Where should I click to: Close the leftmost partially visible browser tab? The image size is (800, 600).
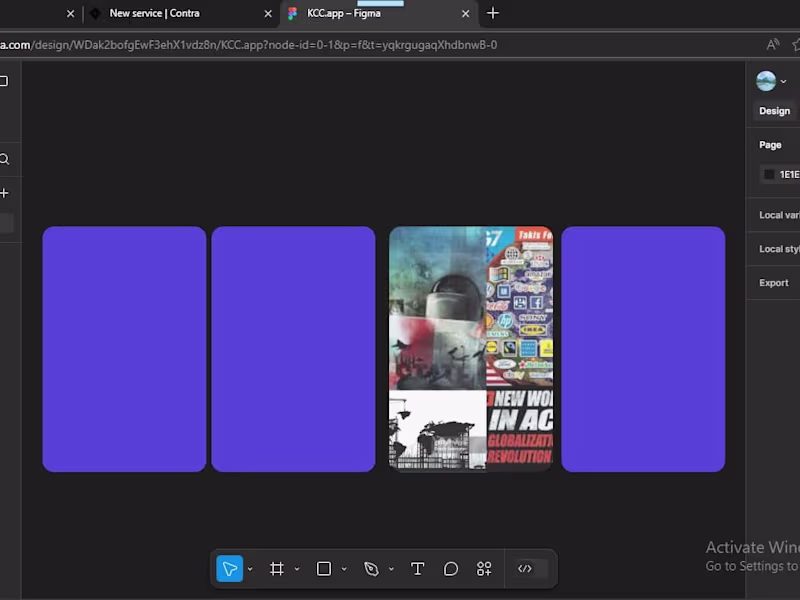[x=70, y=14]
